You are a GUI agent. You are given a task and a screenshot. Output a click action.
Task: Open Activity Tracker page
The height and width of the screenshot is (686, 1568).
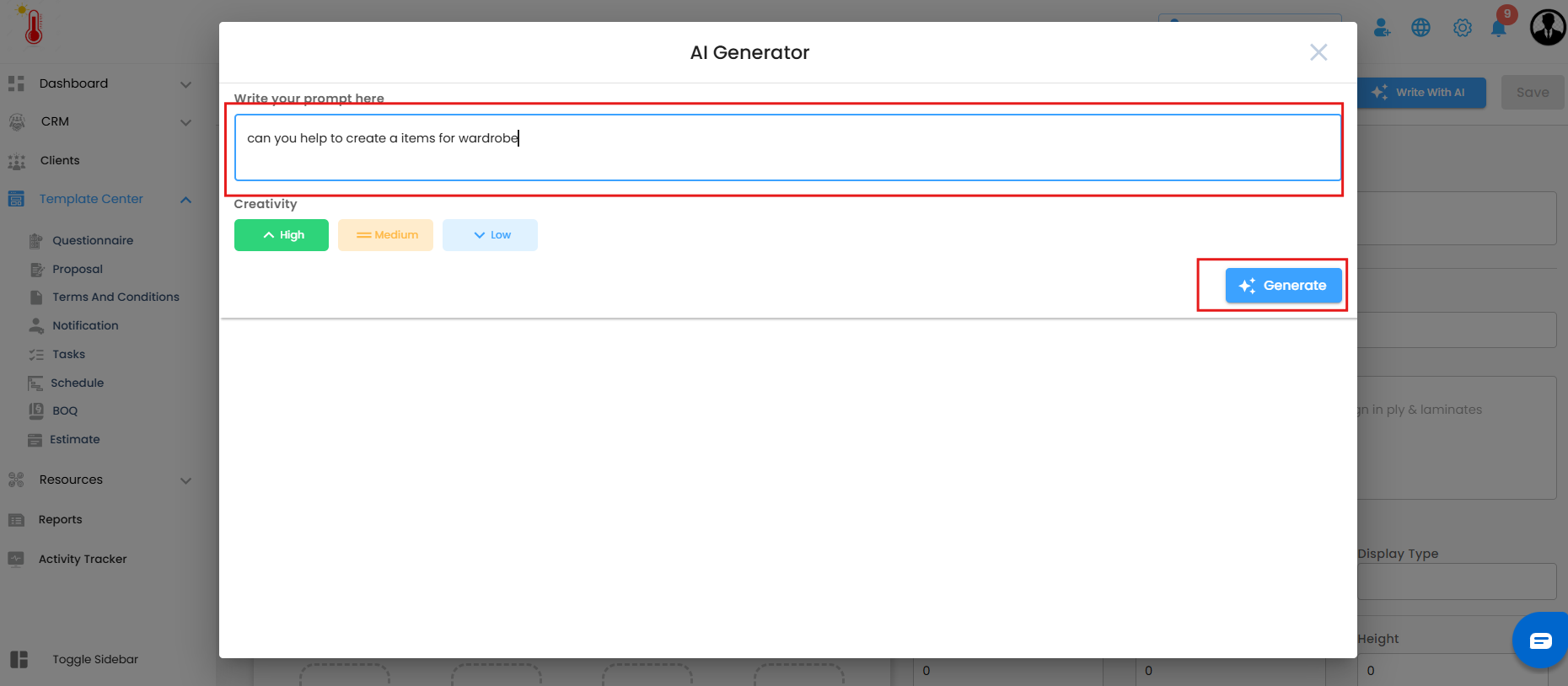[x=83, y=560]
